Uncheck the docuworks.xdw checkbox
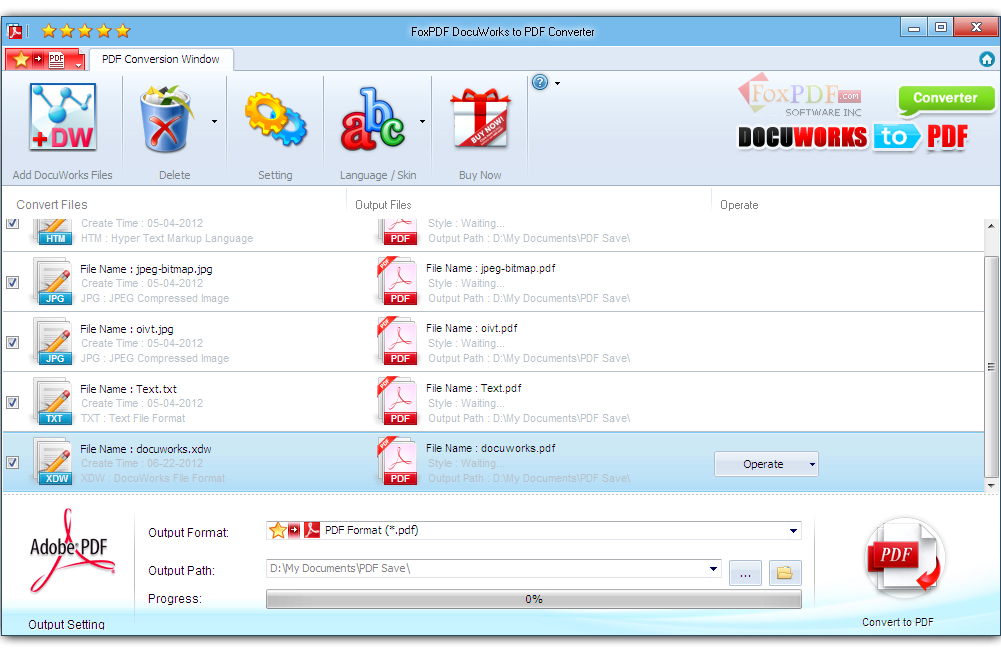The image size is (1001, 655). click(x=13, y=462)
